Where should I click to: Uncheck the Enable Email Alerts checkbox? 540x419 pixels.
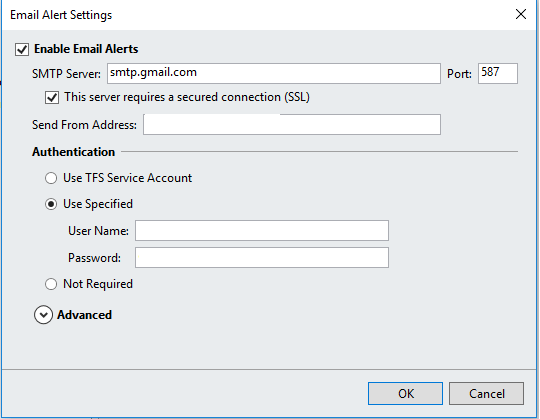coord(22,49)
